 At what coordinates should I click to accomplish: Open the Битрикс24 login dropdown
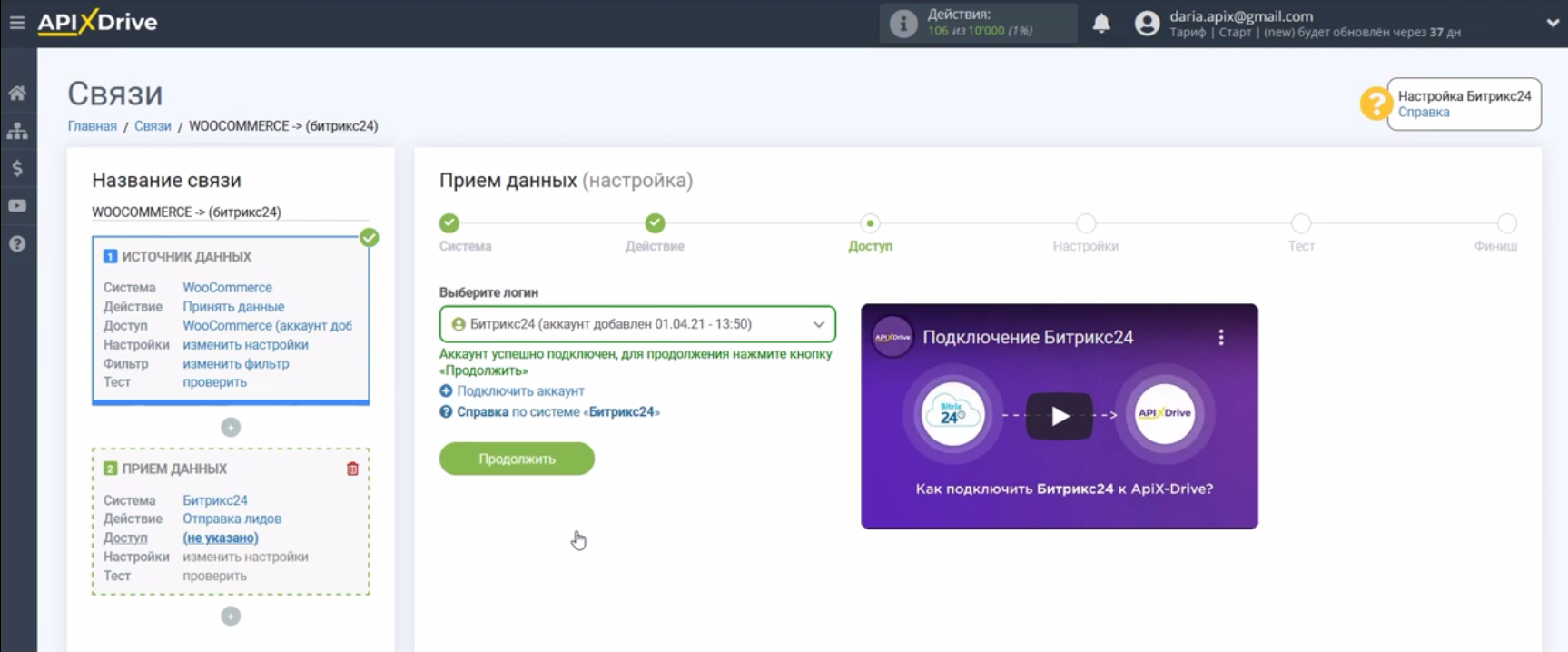(x=637, y=324)
